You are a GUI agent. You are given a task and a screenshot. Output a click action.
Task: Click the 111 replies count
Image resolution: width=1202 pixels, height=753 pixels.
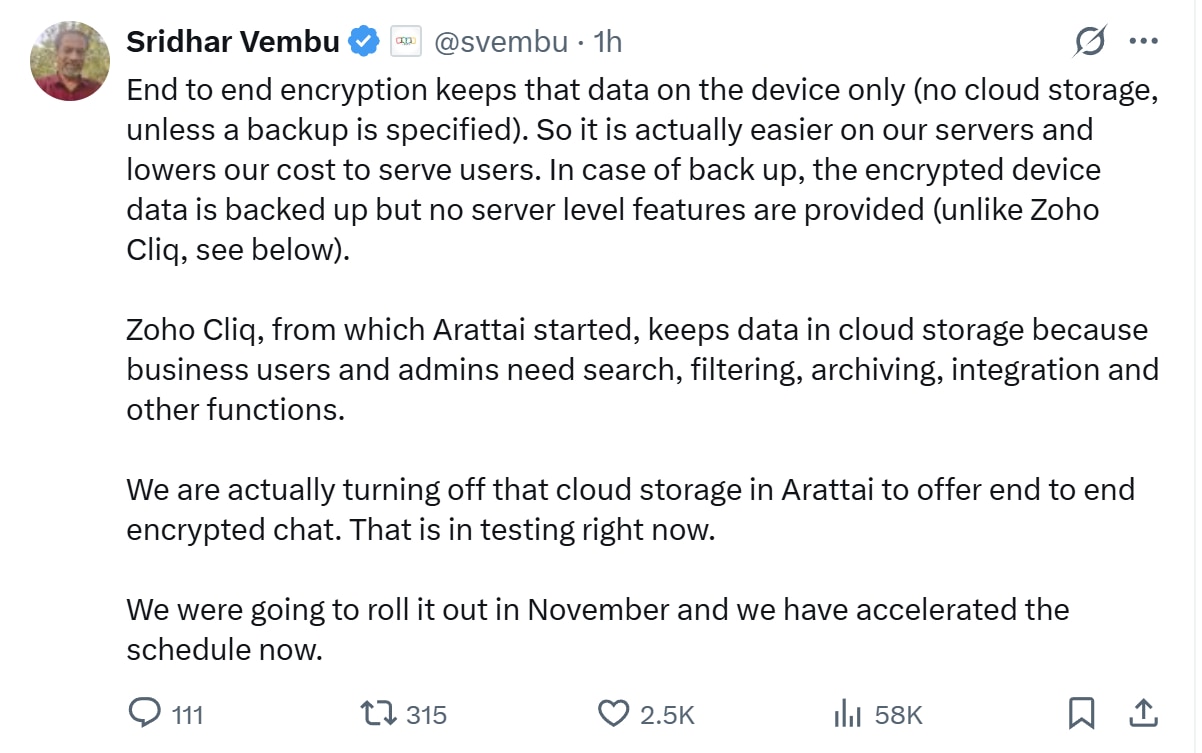pyautogui.click(x=187, y=715)
